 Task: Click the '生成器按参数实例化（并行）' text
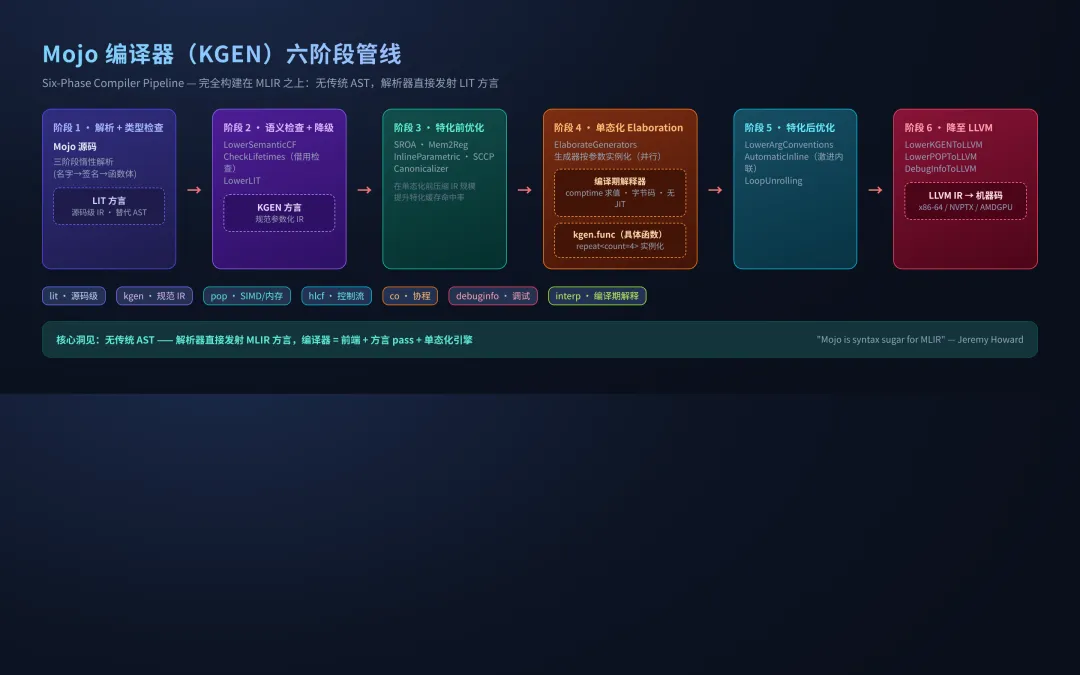608,156
